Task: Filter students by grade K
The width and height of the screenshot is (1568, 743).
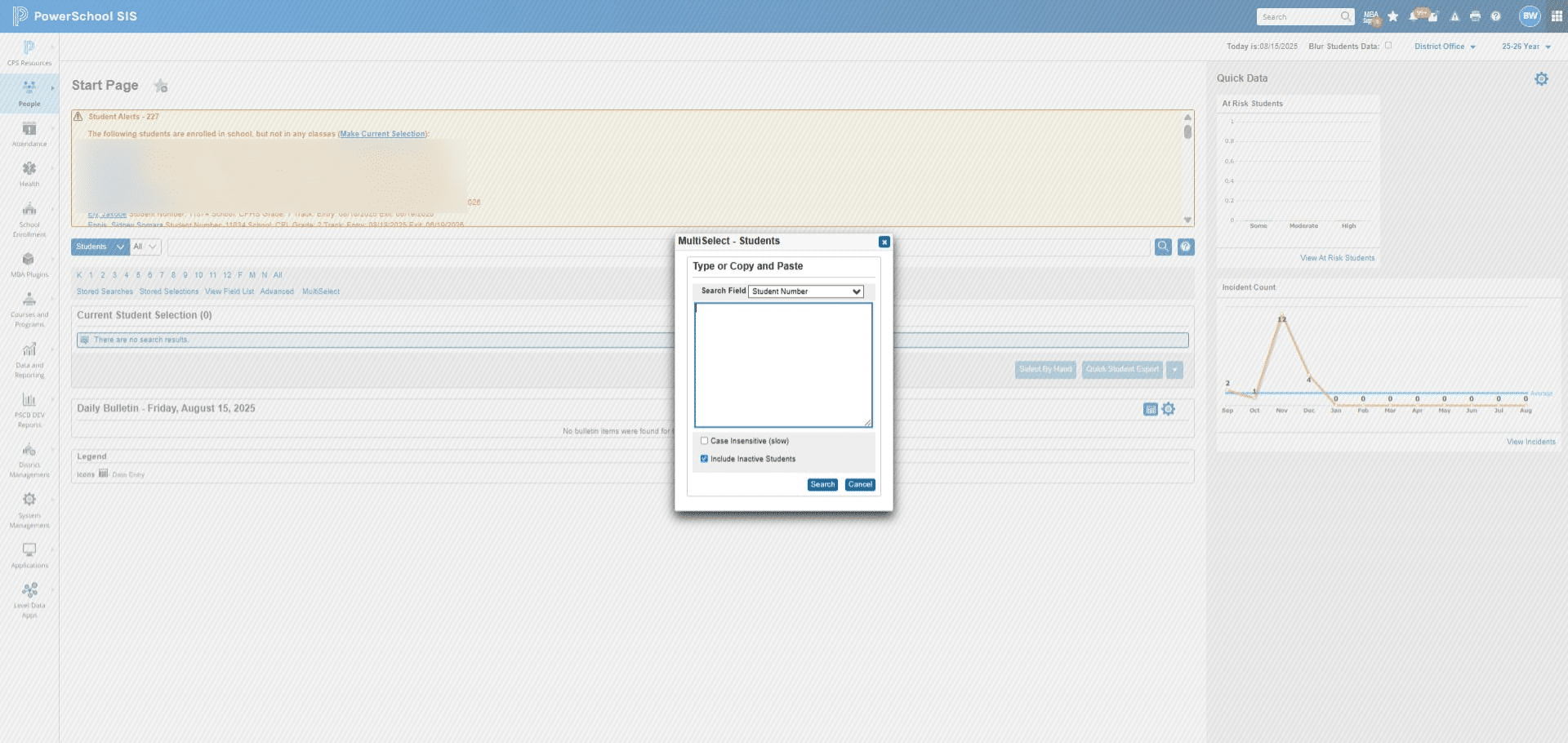Action: (x=79, y=275)
